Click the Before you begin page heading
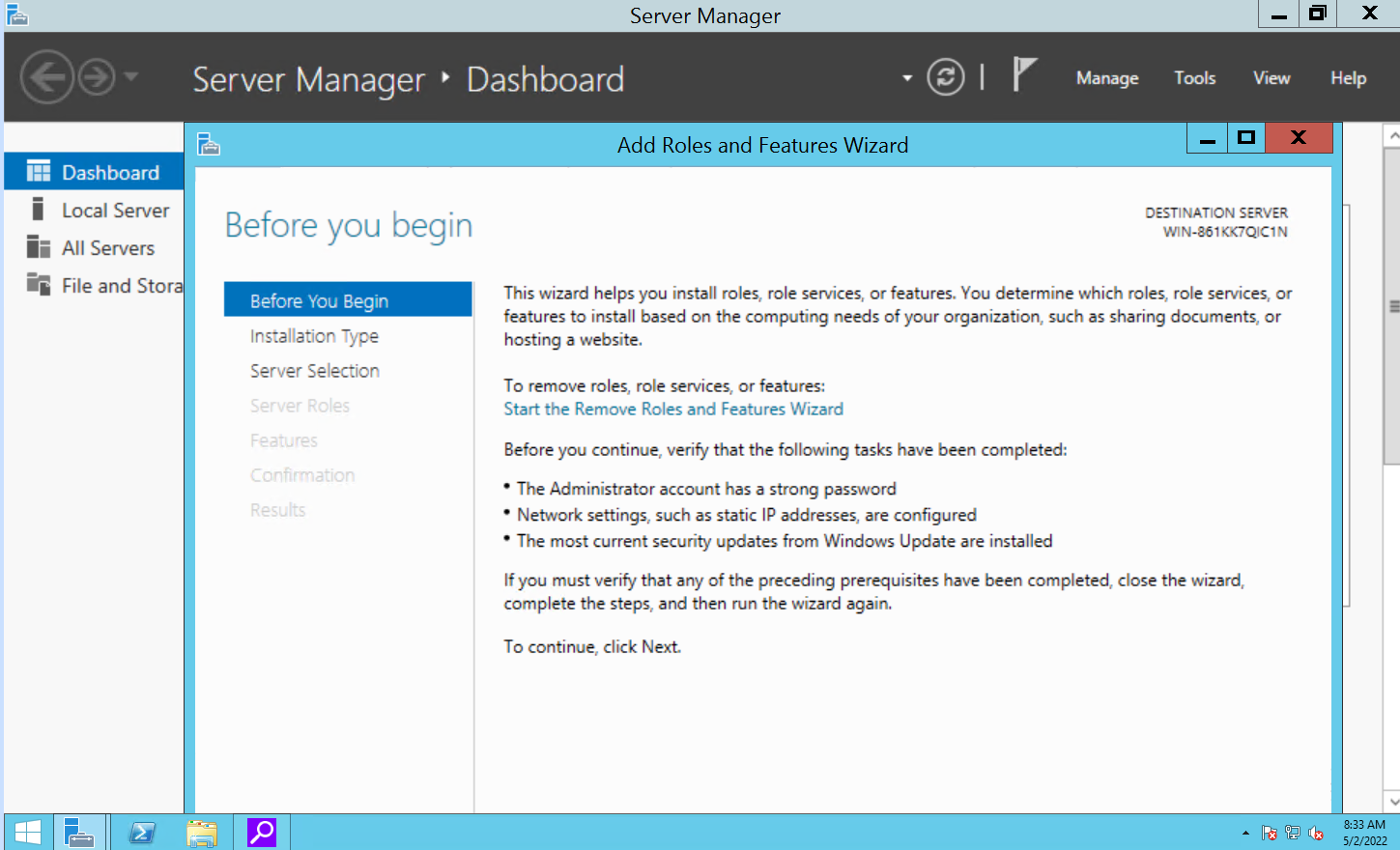The width and height of the screenshot is (1400, 850). pyautogui.click(x=349, y=225)
